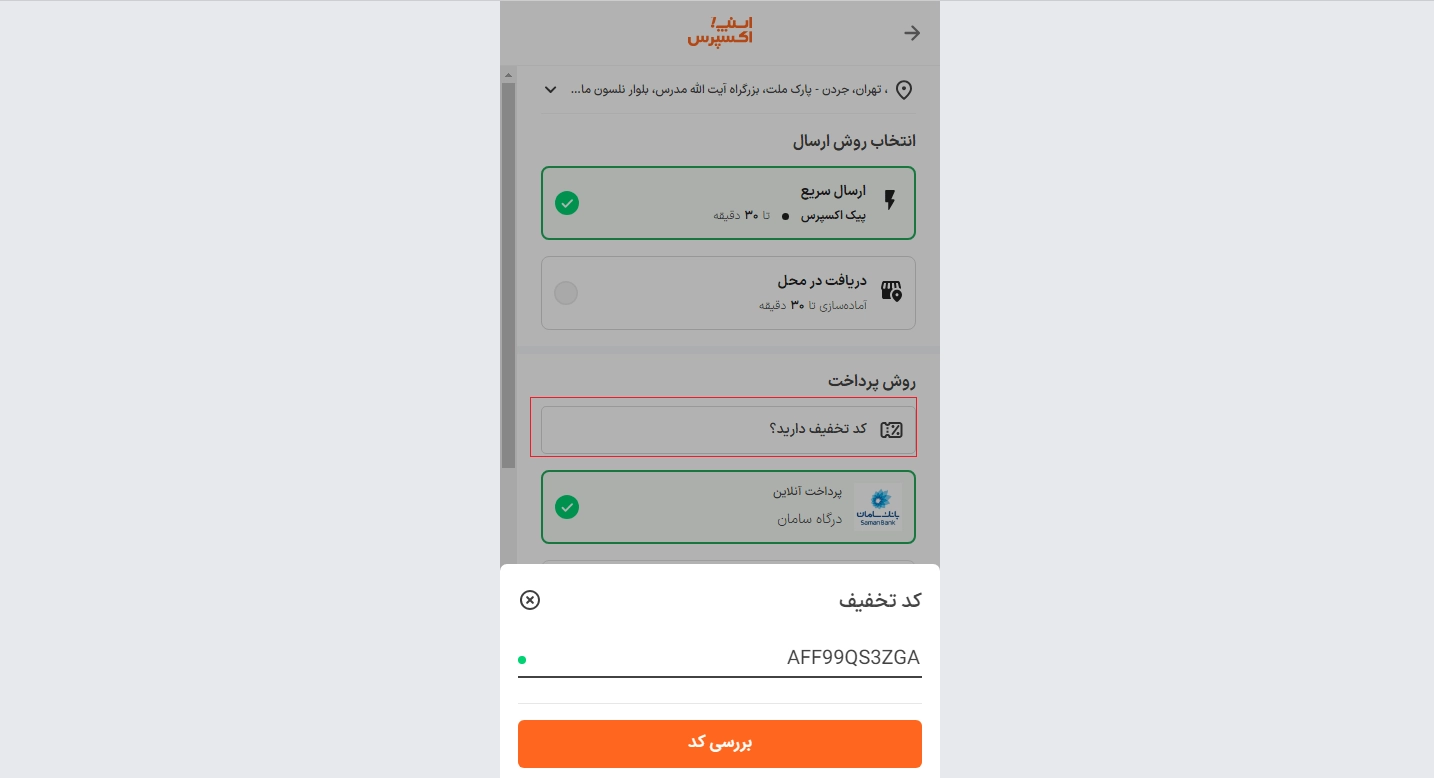1434x778 pixels.
Task: Click the روش پرداخت section heading
Action: (x=871, y=381)
